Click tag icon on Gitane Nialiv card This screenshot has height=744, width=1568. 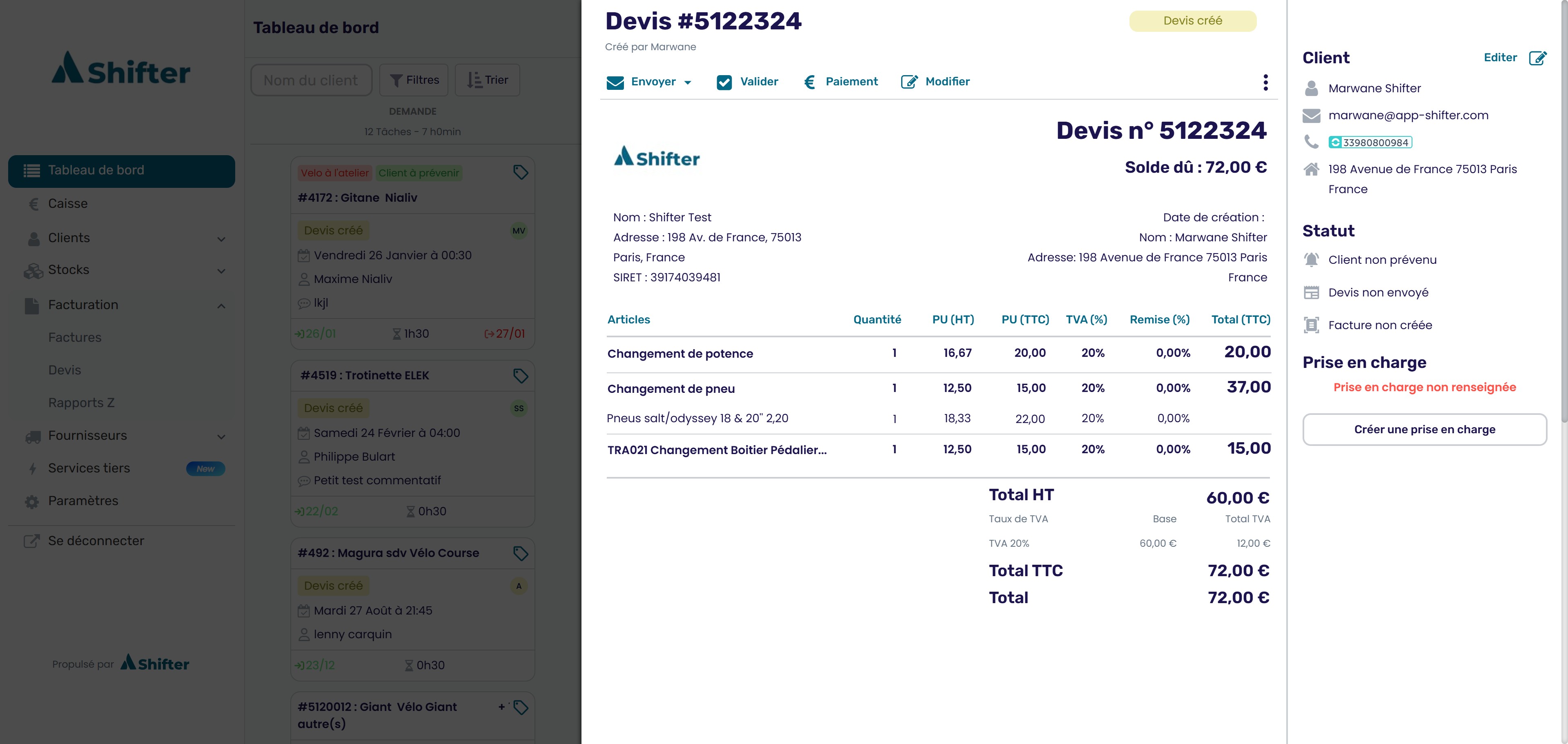(520, 172)
